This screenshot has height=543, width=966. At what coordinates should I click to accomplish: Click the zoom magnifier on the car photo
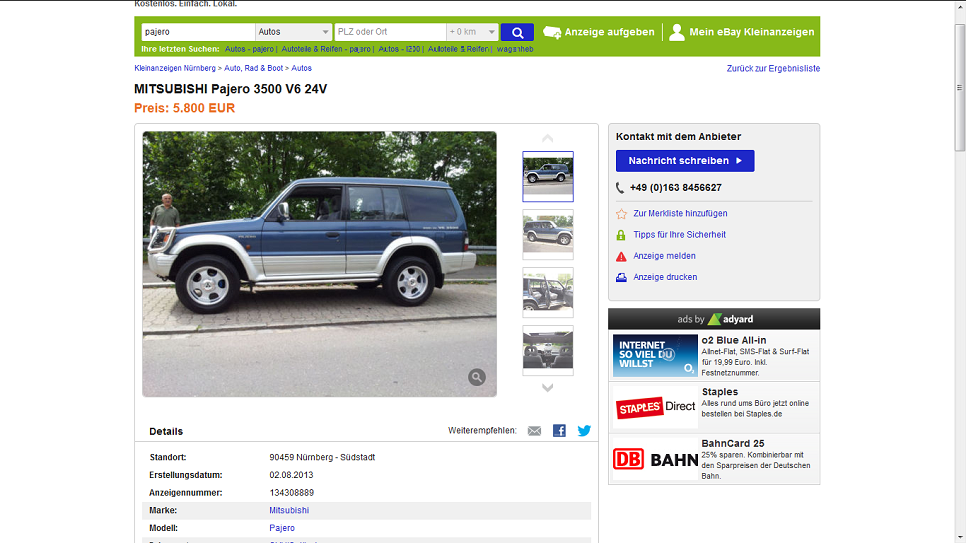pos(476,377)
